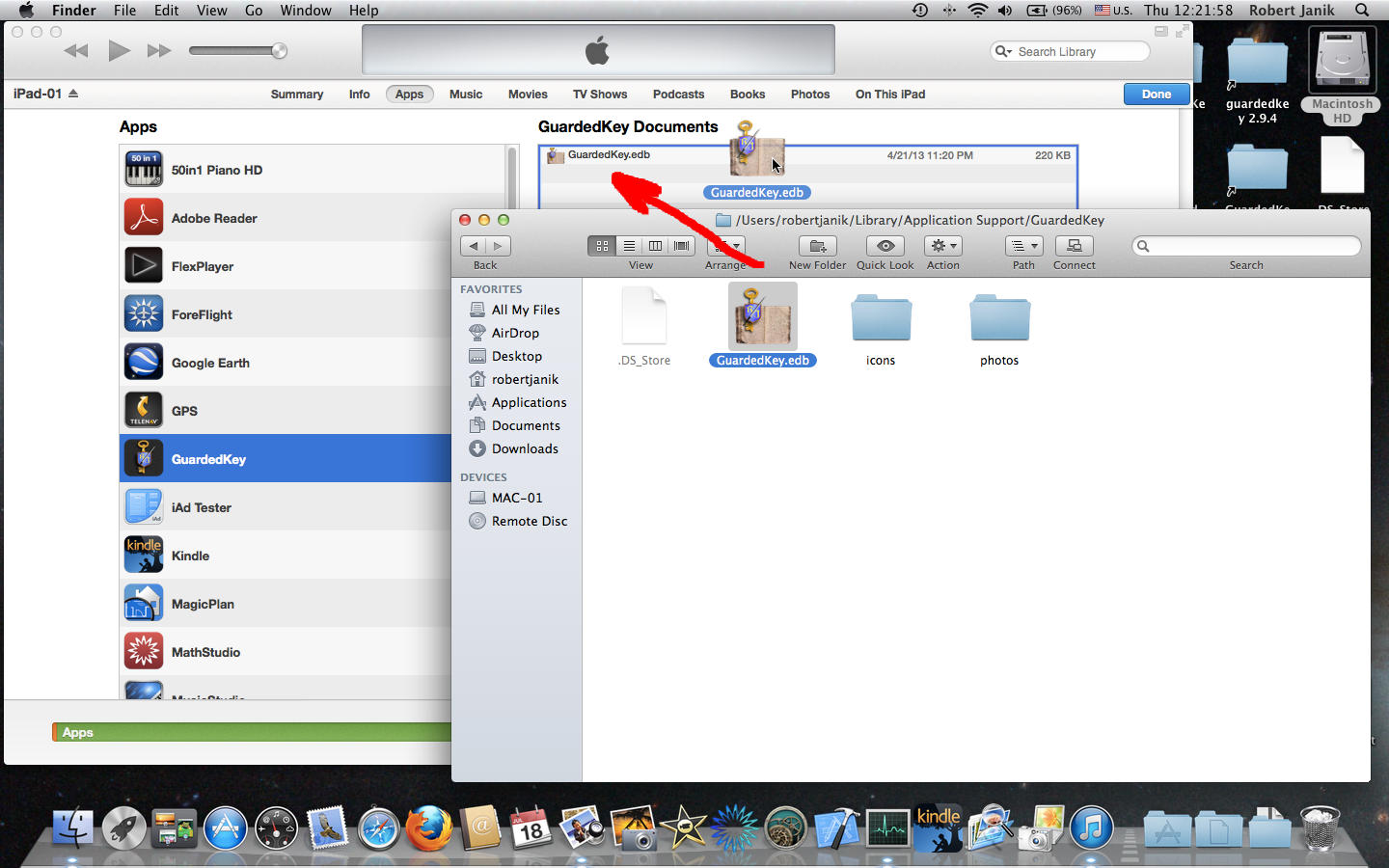1389x868 pixels.
Task: Click the Finder Forward arrow button
Action: pos(498,246)
